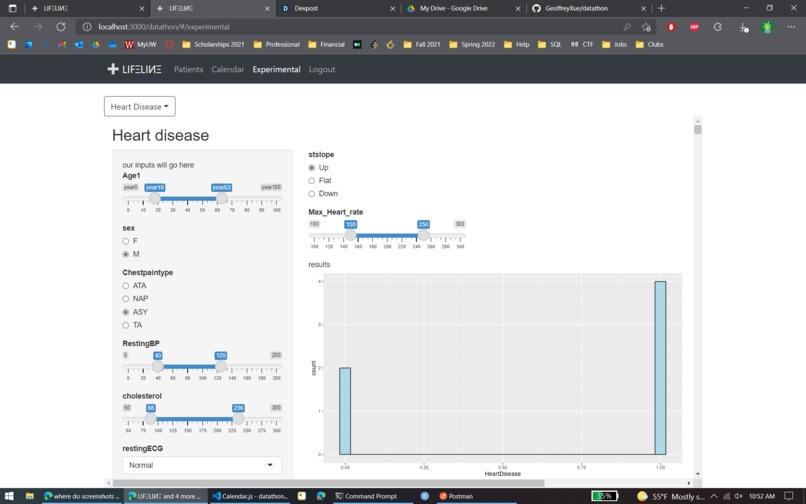Click the vertical scrollbar thumb of the panel
The width and height of the screenshot is (806, 504).
pos(698,129)
